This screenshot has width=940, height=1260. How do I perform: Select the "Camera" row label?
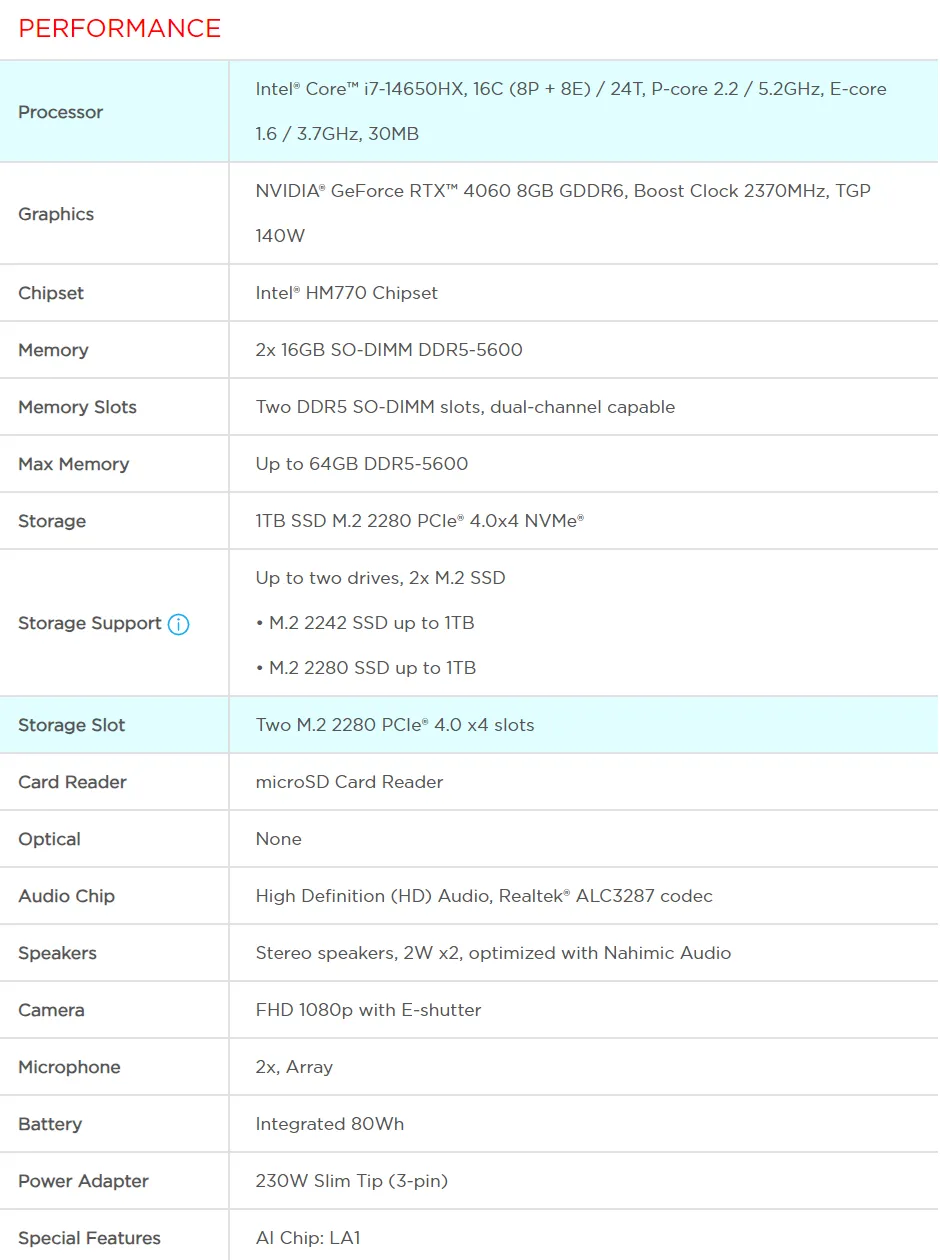[x=51, y=1010]
